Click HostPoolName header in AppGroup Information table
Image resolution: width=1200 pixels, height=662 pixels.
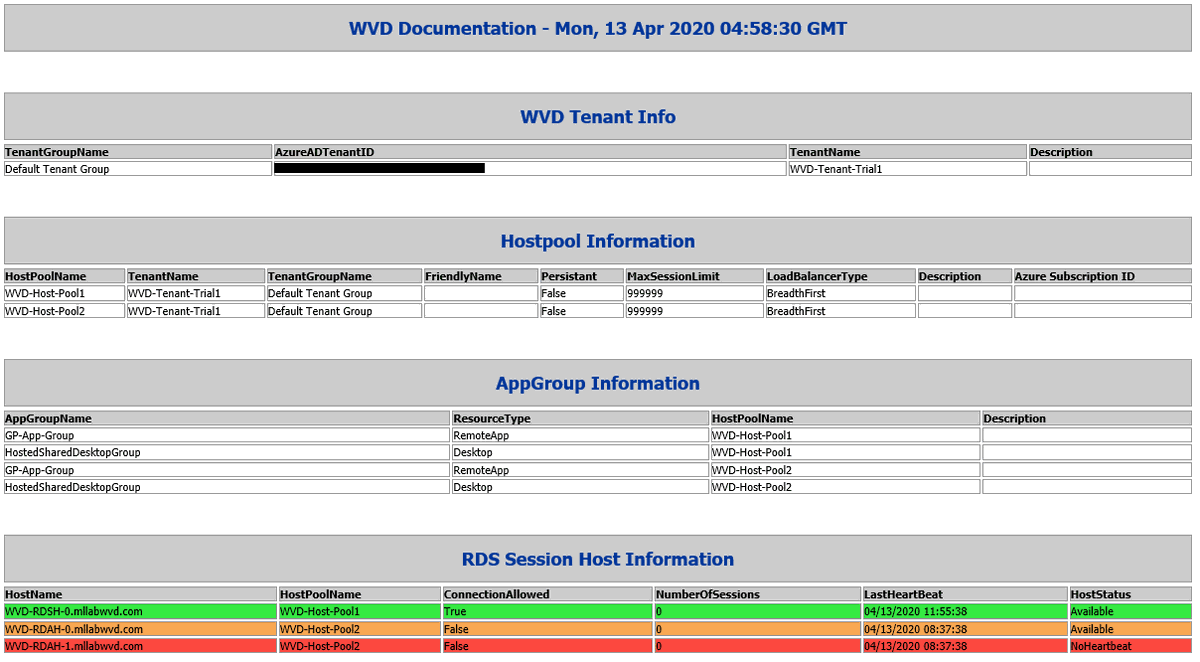845,418
